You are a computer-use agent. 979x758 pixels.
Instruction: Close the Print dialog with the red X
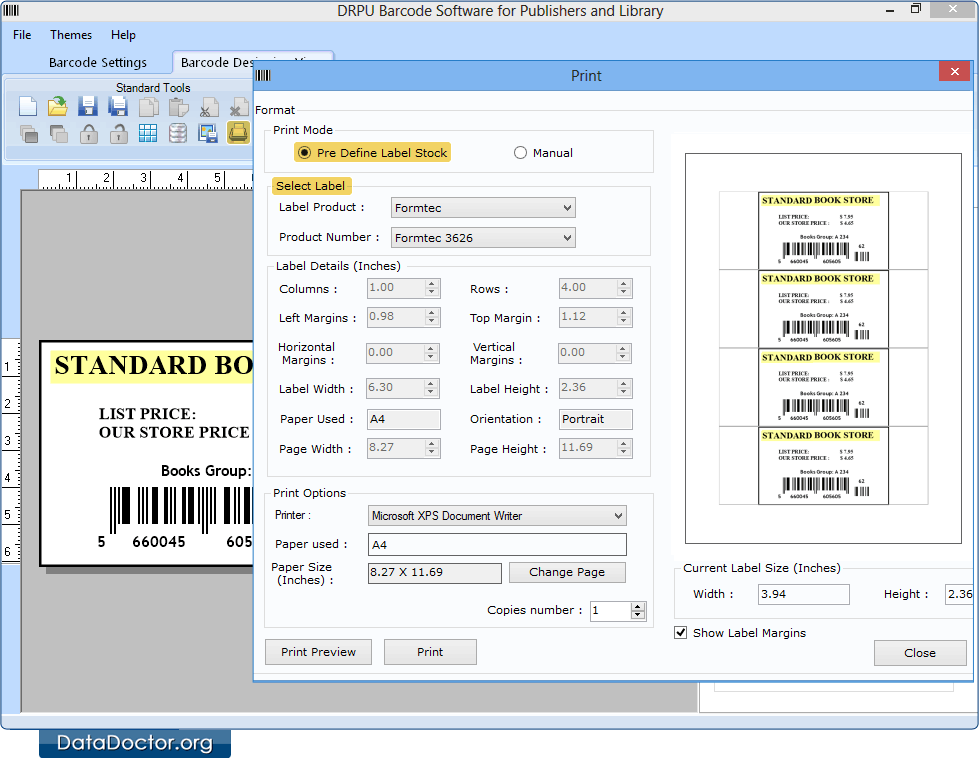(x=955, y=71)
